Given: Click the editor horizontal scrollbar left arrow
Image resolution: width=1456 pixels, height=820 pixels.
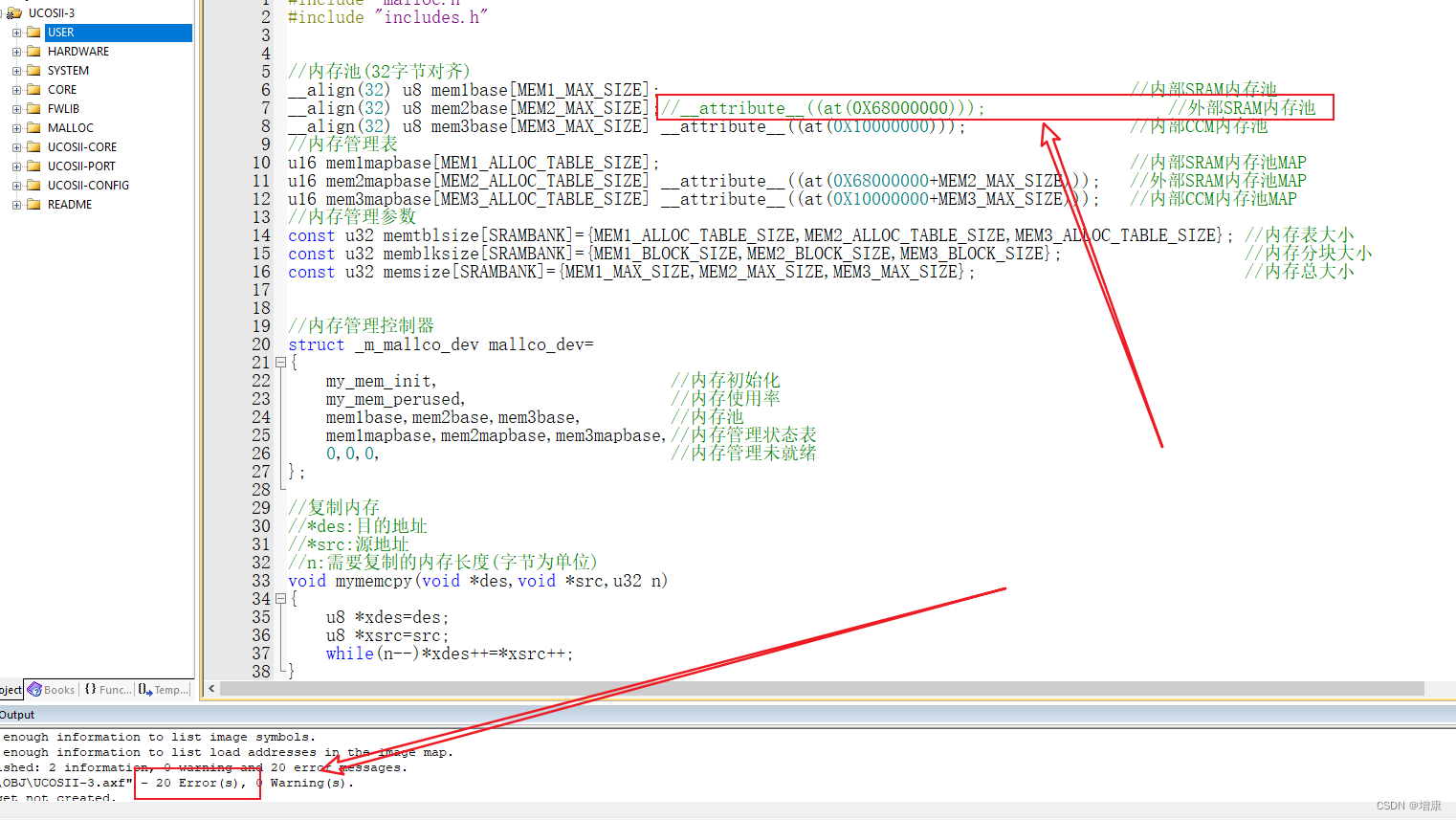Looking at the screenshot, I should (211, 689).
